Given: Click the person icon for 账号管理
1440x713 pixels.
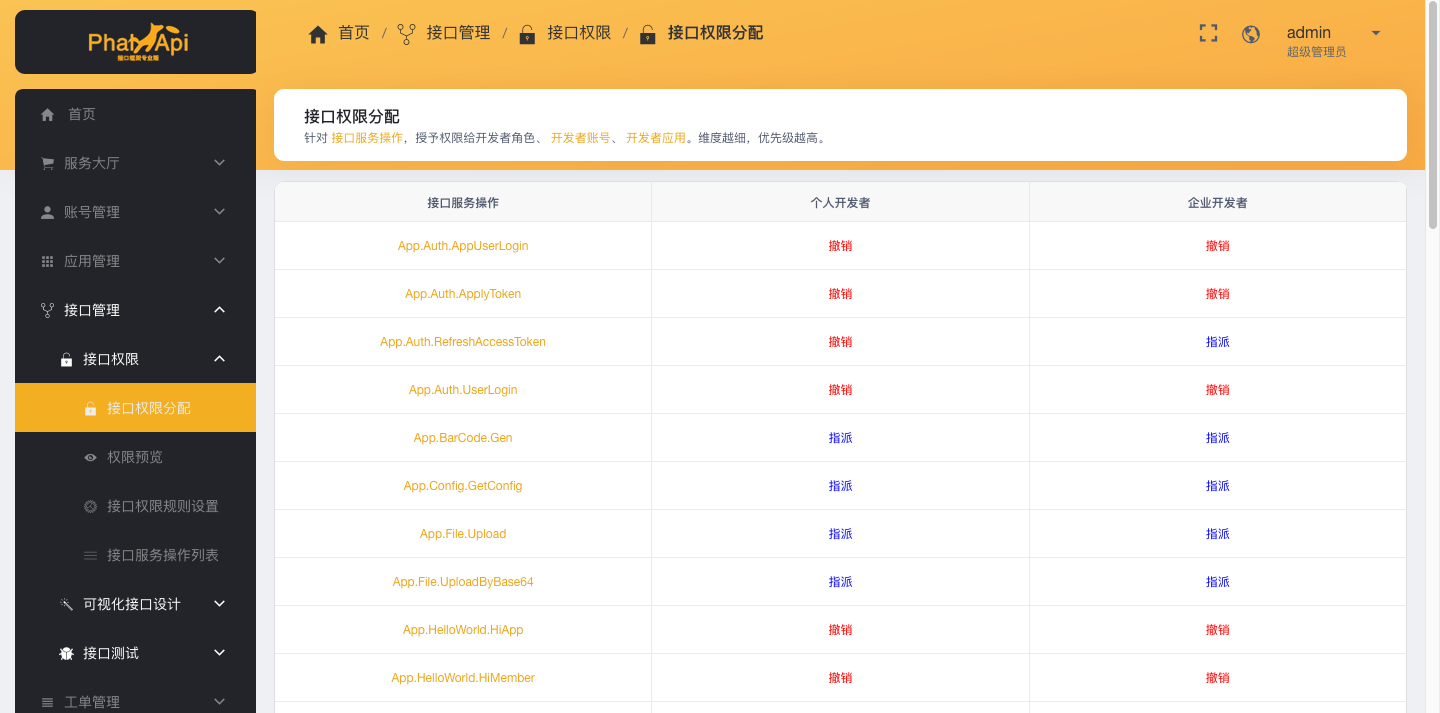Looking at the screenshot, I should point(47,213).
